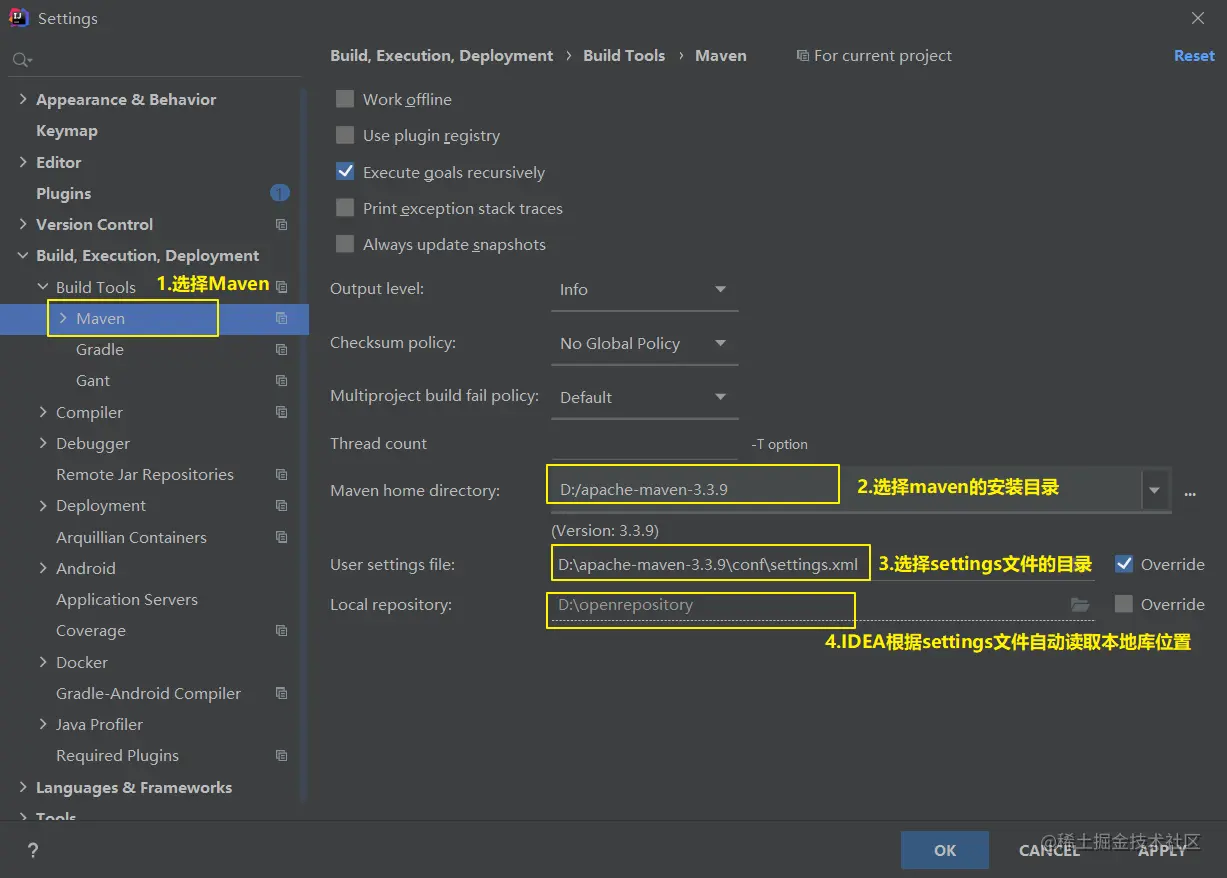This screenshot has width=1227, height=878.
Task: Click the ellipsis browse button for Maven home
Action: pyautogui.click(x=1190, y=493)
